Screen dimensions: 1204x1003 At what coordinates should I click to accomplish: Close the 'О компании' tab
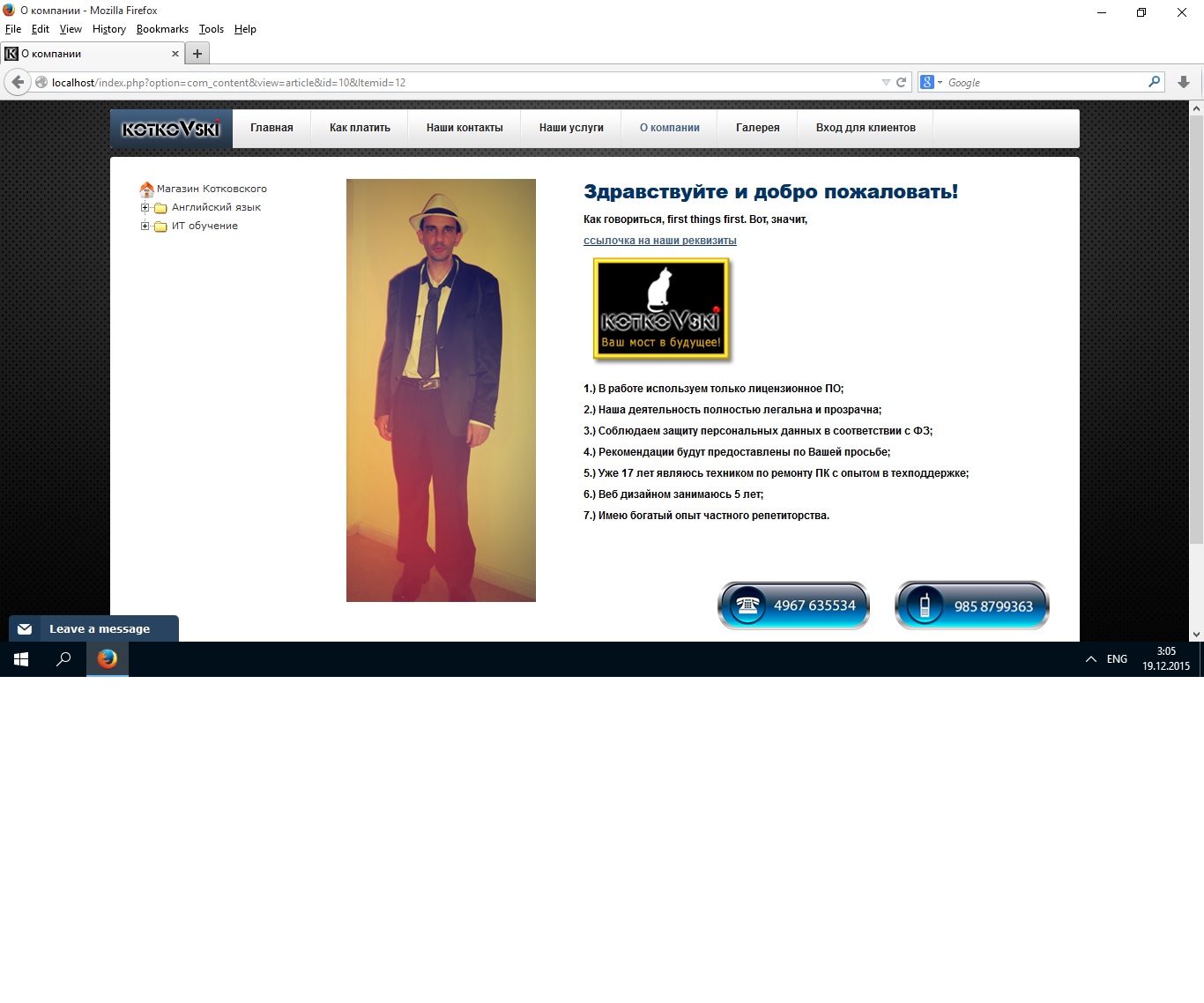point(175,54)
